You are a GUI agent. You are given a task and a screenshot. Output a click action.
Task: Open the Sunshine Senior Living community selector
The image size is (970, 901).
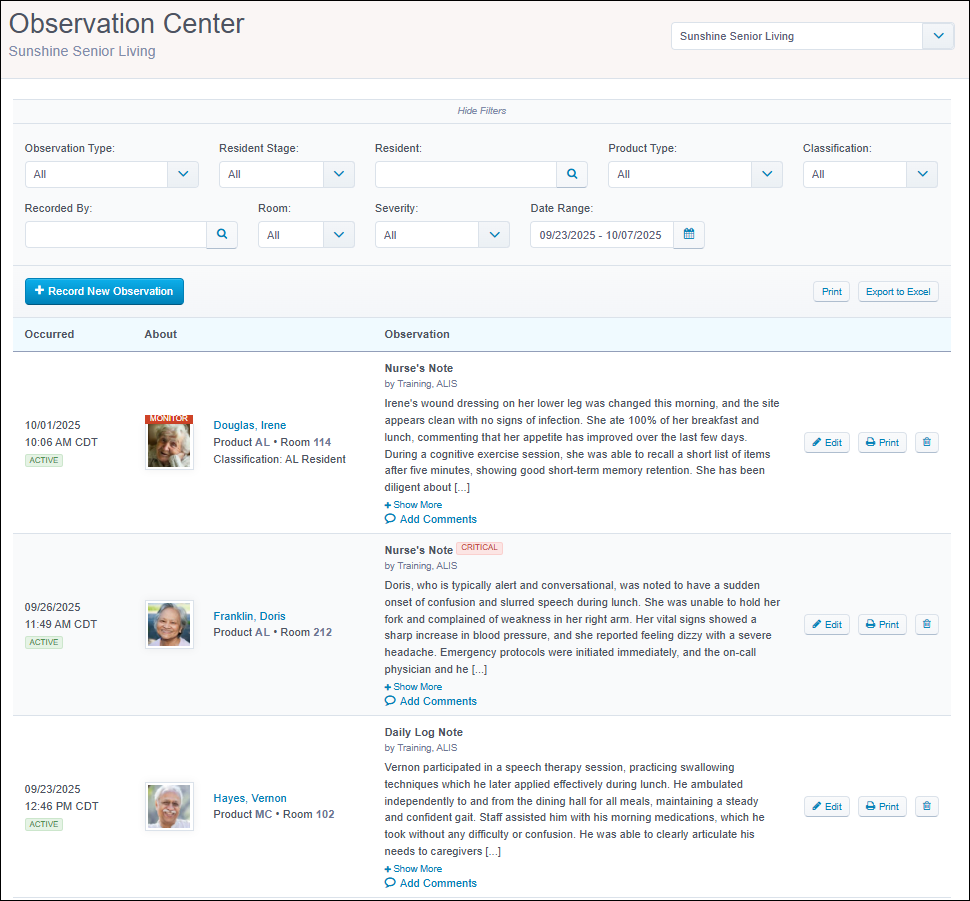tap(812, 36)
